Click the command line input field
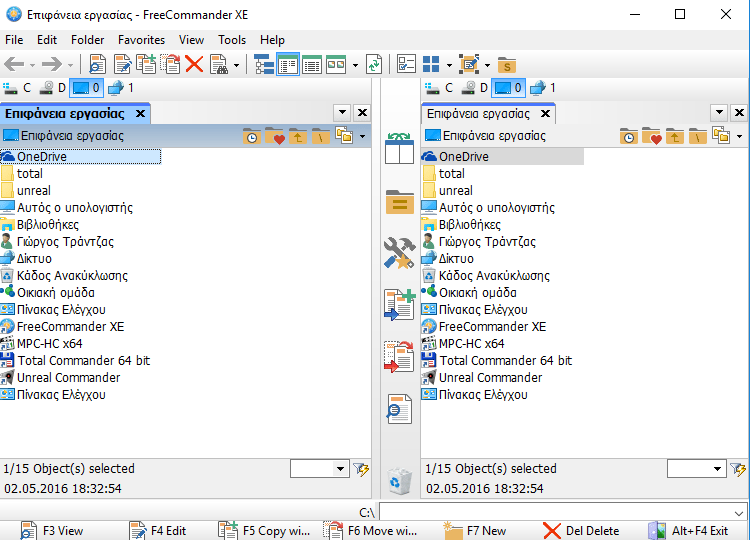The height and width of the screenshot is (540, 750). coord(563,512)
